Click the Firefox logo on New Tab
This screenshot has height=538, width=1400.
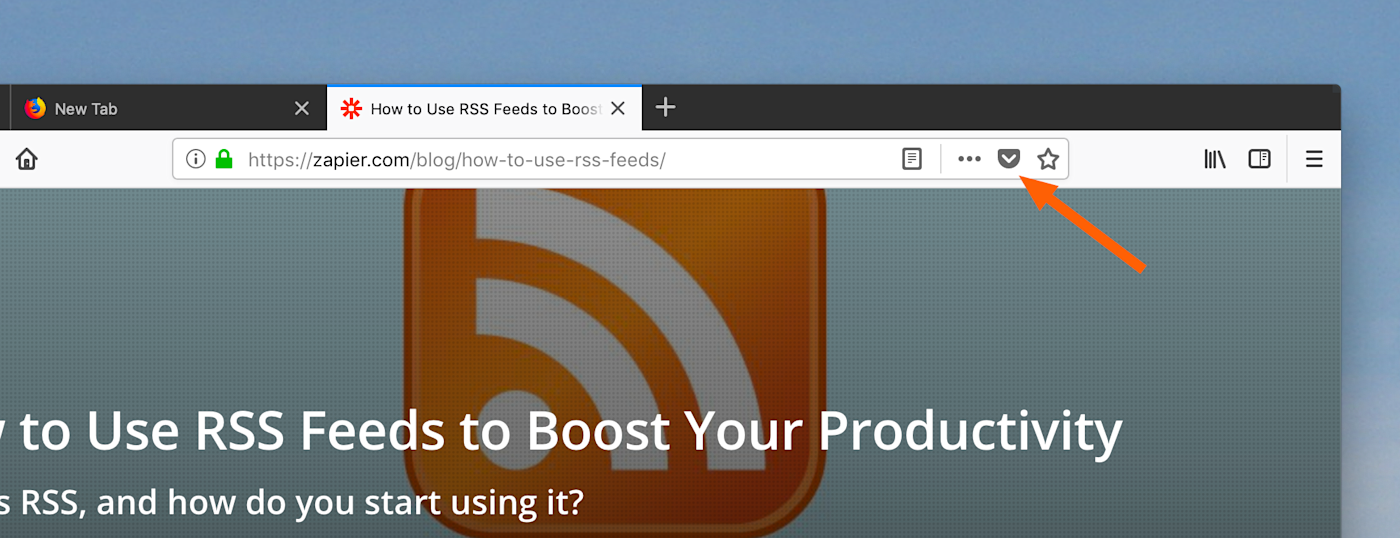point(35,108)
